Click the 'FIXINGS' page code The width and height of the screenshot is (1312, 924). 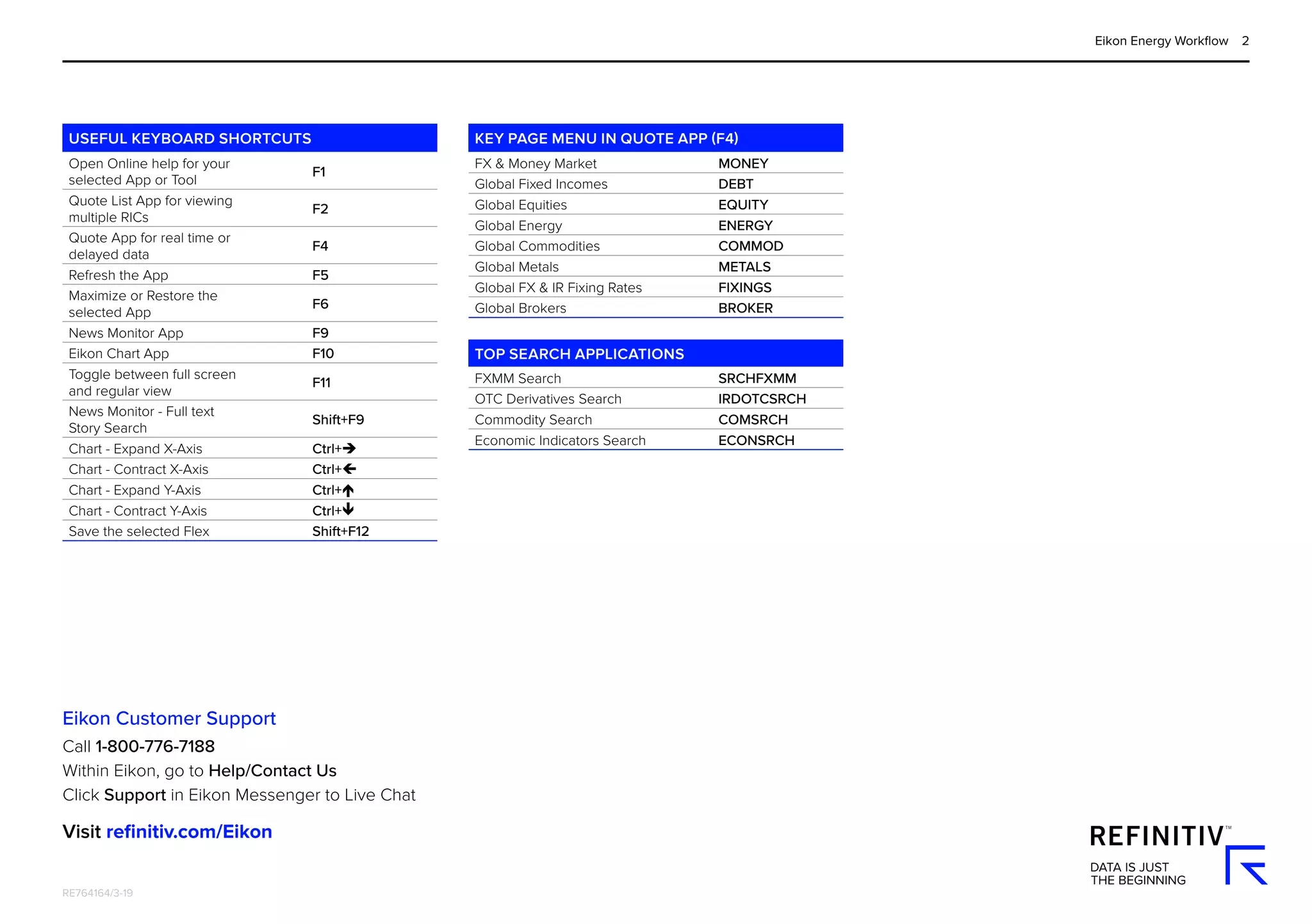(x=745, y=288)
